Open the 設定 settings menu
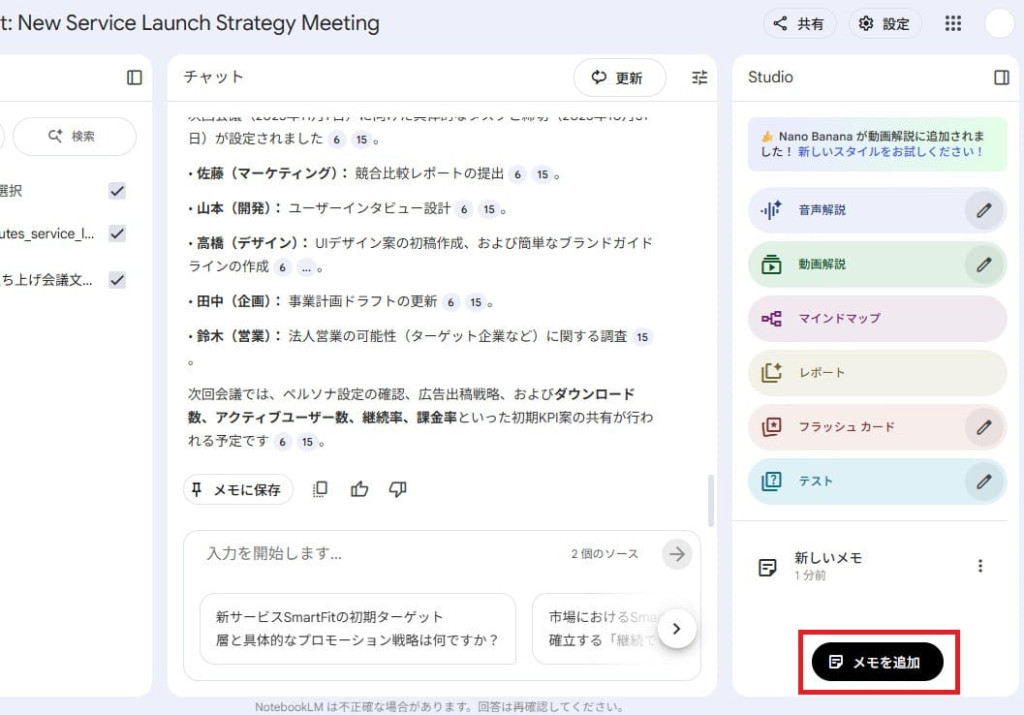 (884, 23)
